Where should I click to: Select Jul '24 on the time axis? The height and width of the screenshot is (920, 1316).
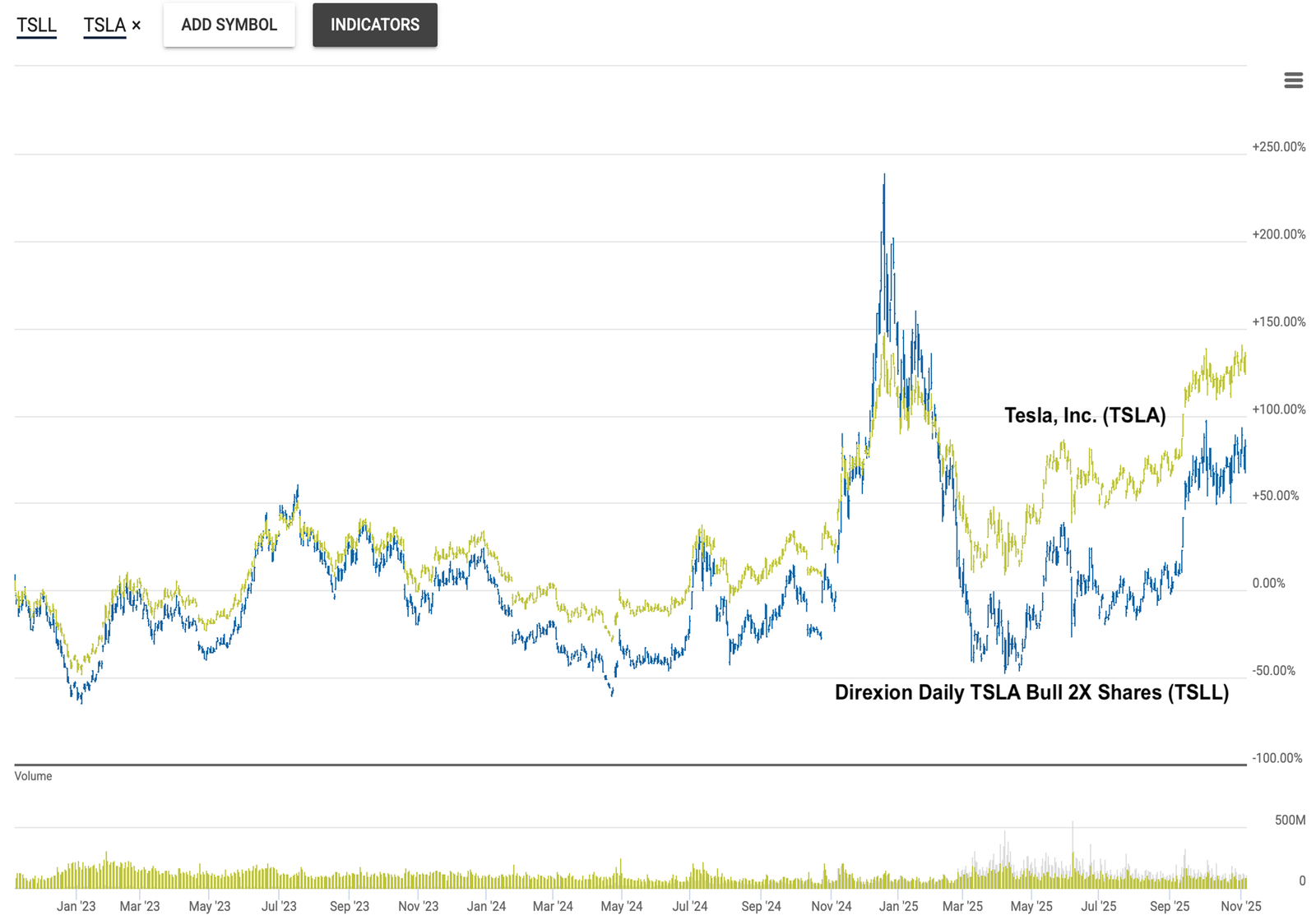(x=689, y=906)
